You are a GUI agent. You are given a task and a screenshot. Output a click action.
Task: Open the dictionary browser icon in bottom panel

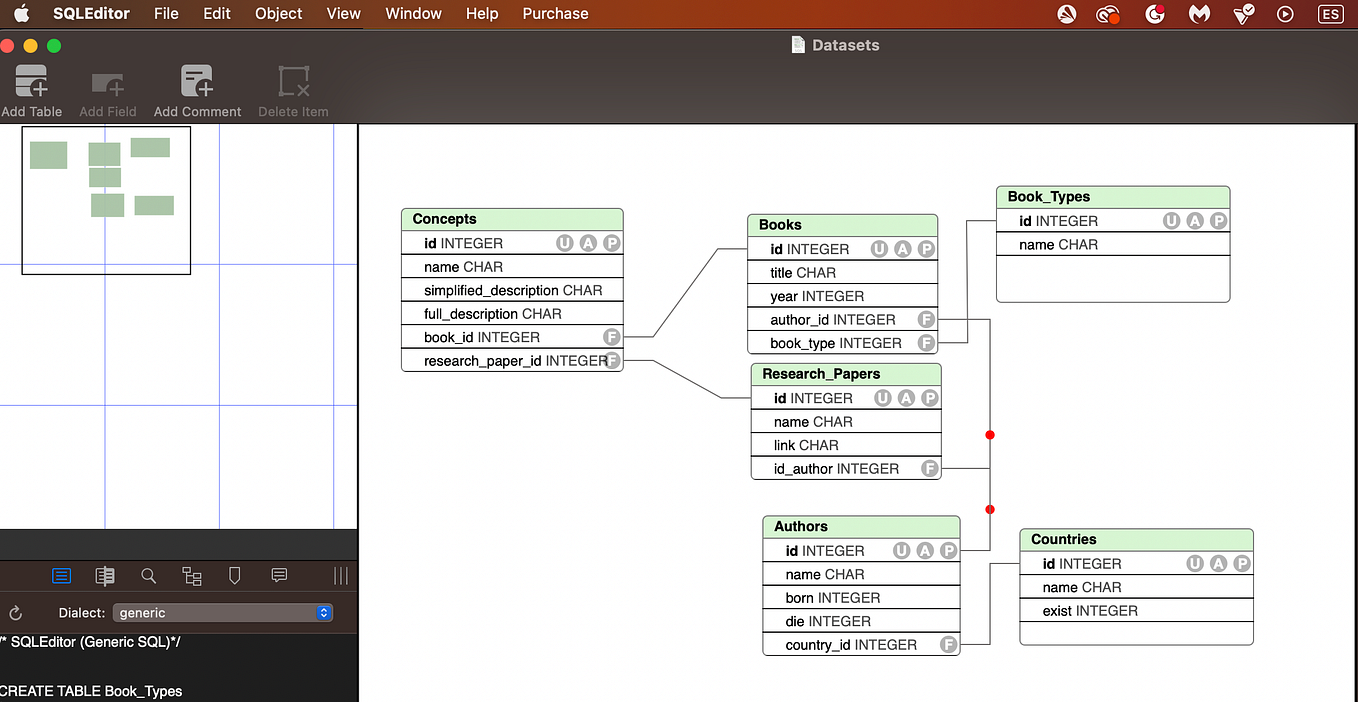(104, 576)
